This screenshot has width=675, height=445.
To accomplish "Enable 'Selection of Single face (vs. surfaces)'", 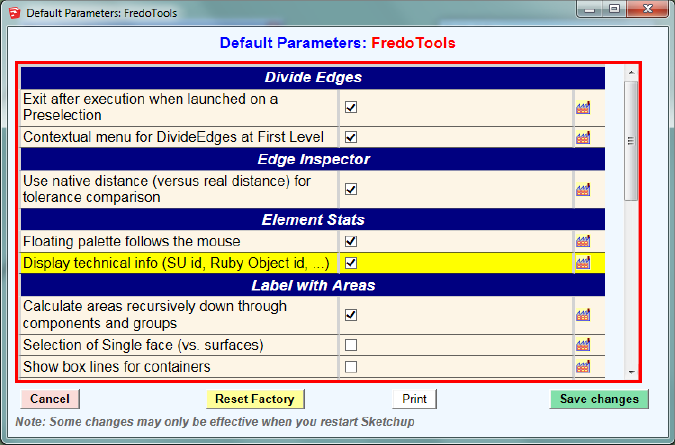I will coord(351,345).
